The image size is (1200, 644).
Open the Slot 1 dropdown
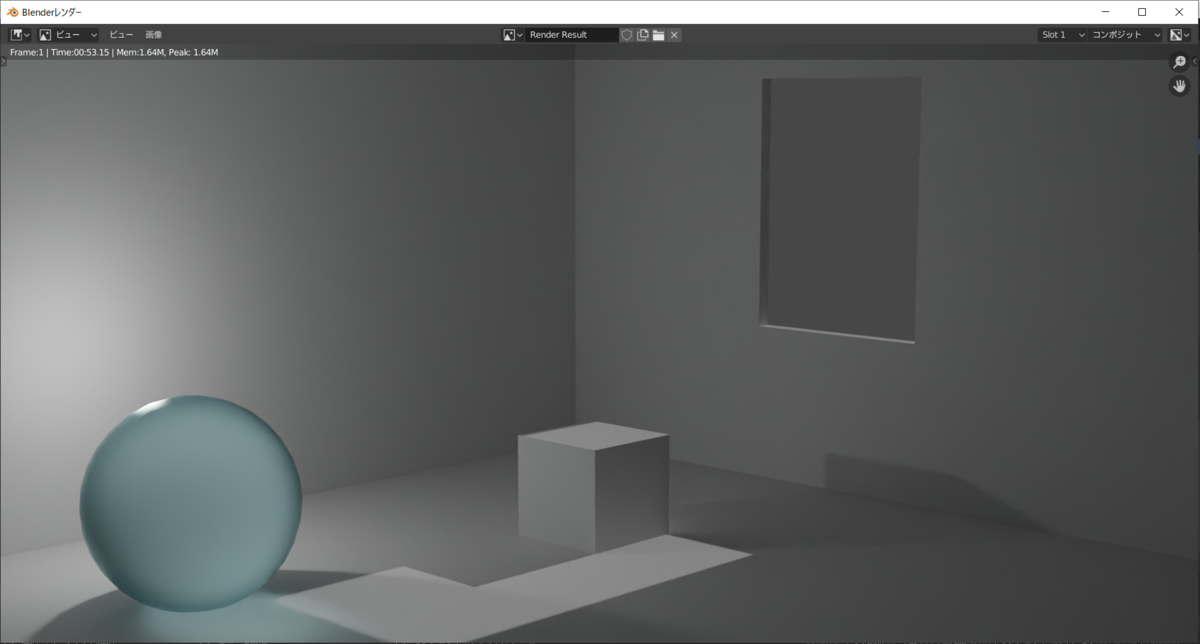1061,34
